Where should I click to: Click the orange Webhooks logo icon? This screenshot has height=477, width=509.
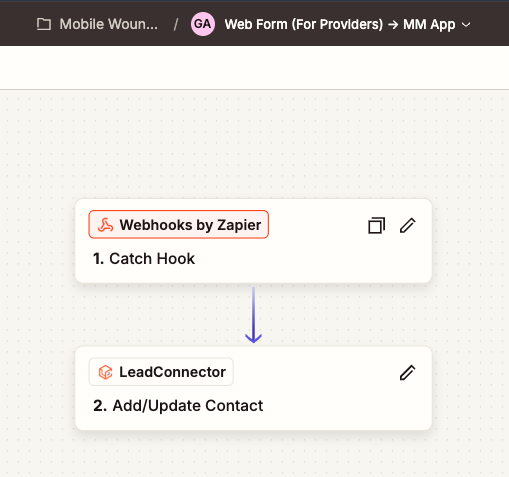pos(105,225)
